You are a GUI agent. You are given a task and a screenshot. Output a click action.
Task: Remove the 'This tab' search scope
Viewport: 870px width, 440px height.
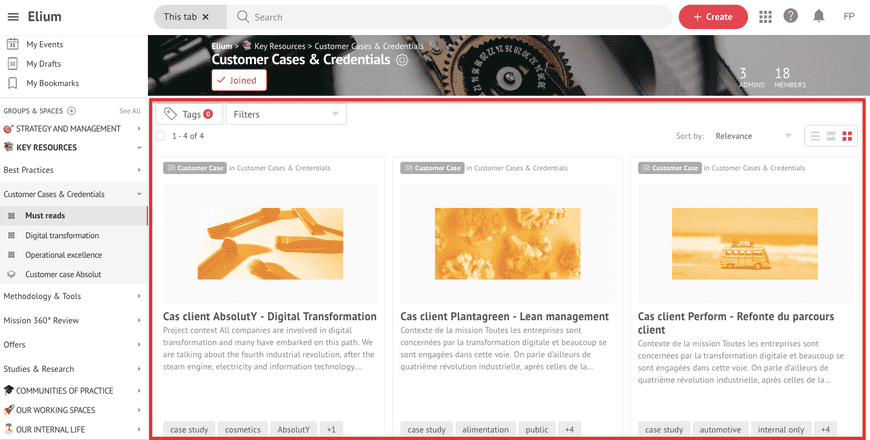pyautogui.click(x=205, y=17)
